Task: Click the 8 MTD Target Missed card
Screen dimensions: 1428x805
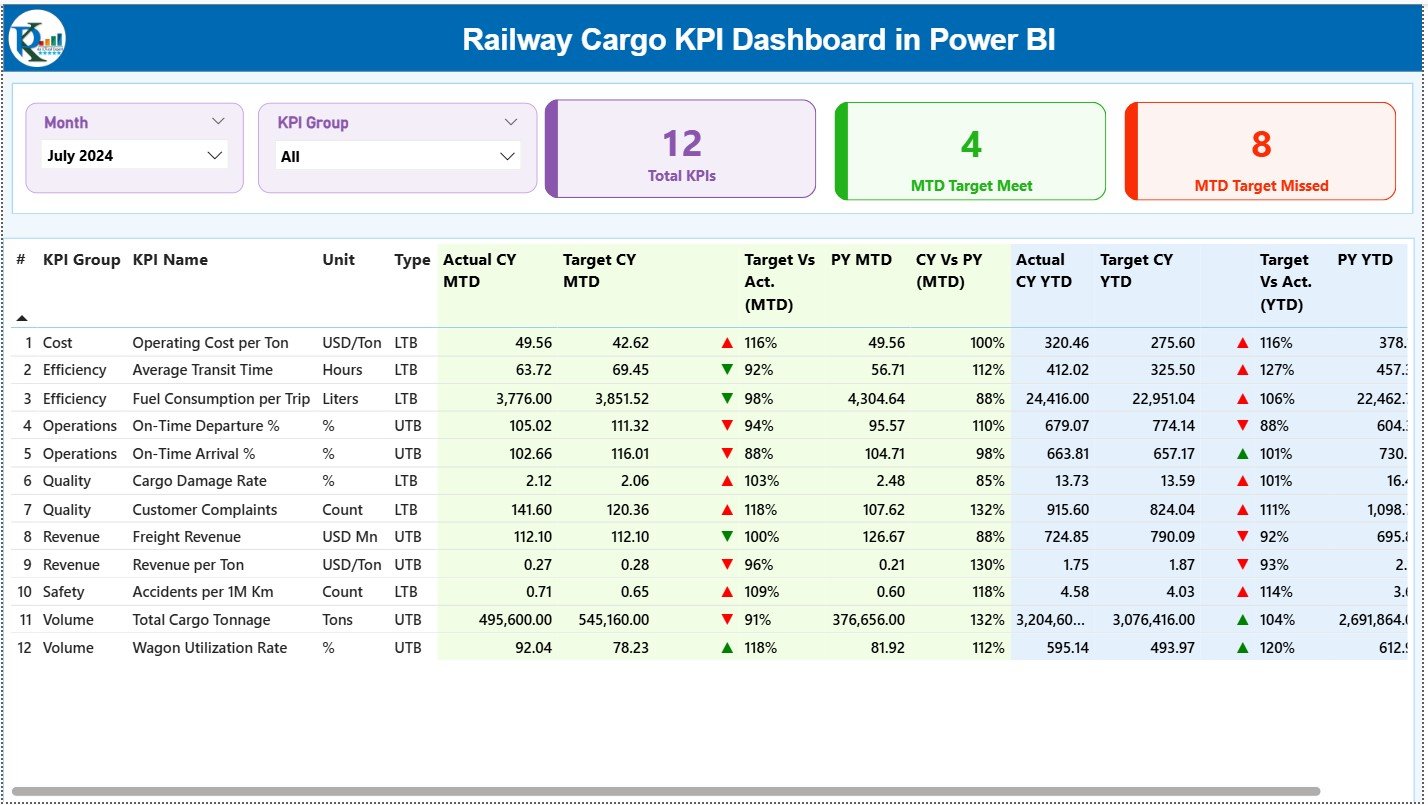Action: pos(1259,150)
